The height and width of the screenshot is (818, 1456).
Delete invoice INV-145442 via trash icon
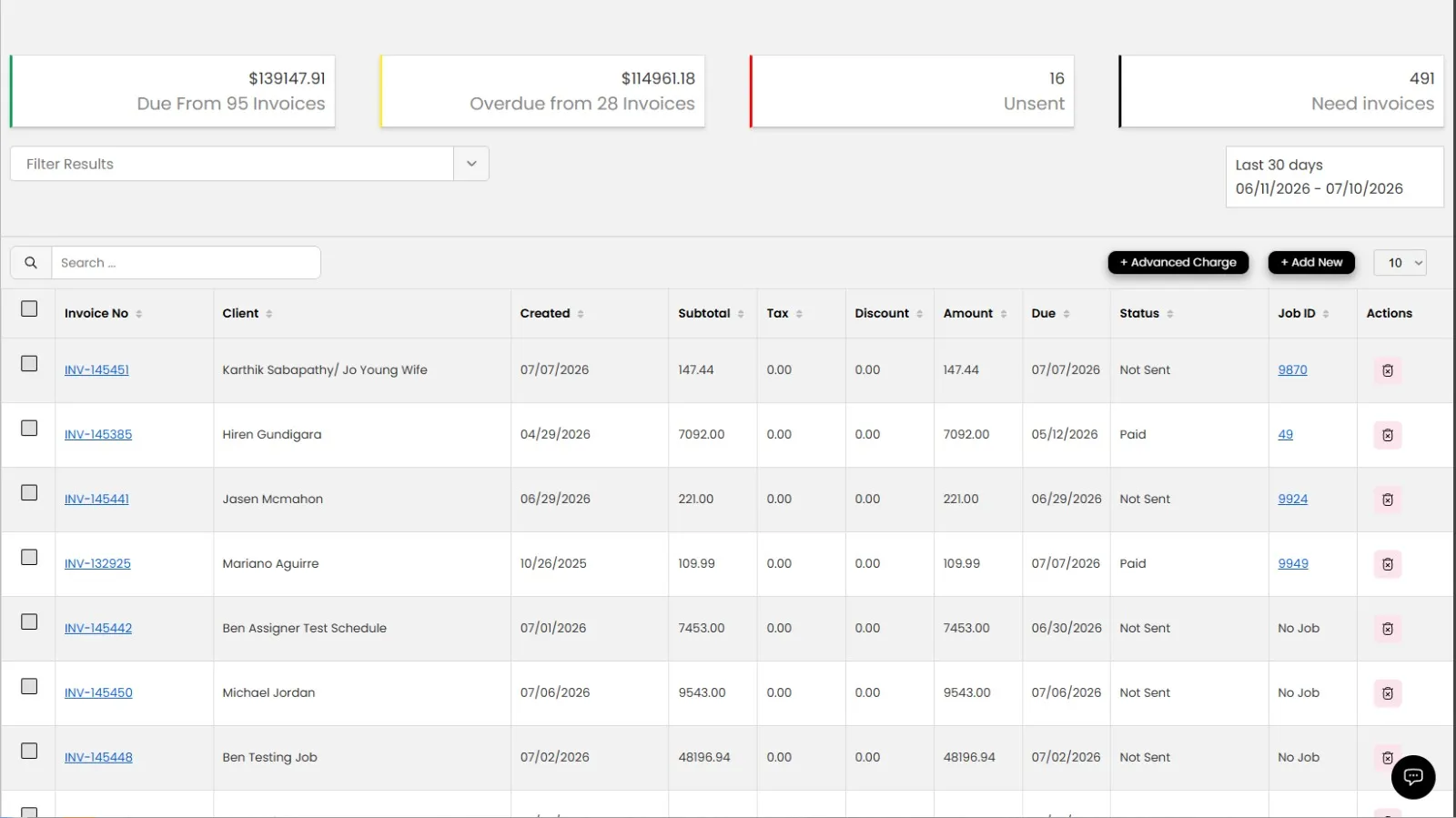coord(1388,629)
